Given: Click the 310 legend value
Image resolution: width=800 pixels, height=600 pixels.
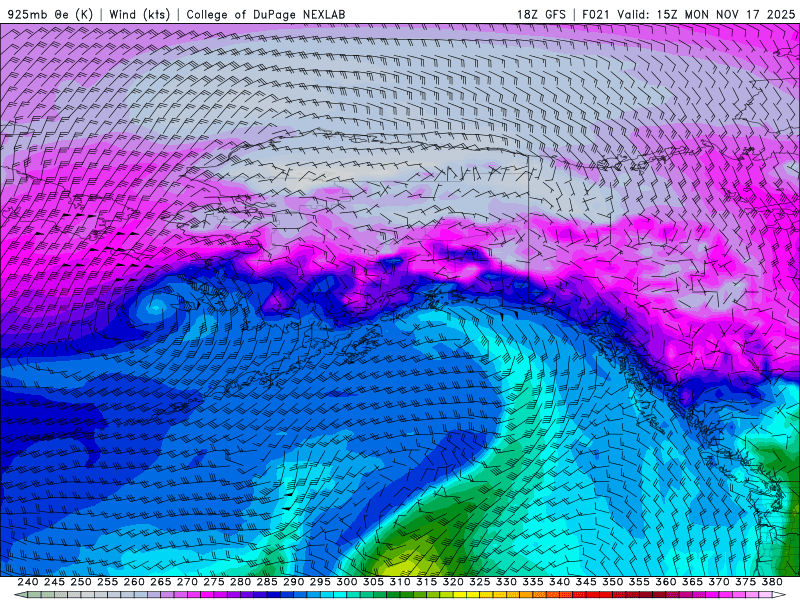Looking at the screenshot, I should [399, 582].
